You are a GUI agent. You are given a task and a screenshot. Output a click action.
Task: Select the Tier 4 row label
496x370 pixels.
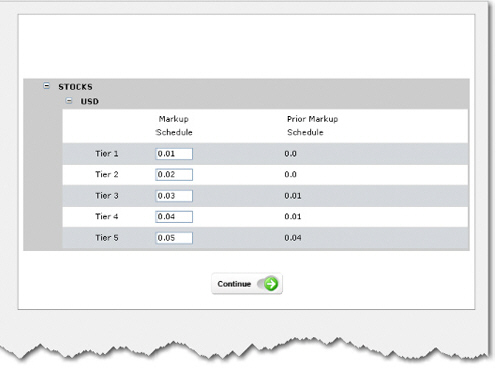pyautogui.click(x=107, y=217)
